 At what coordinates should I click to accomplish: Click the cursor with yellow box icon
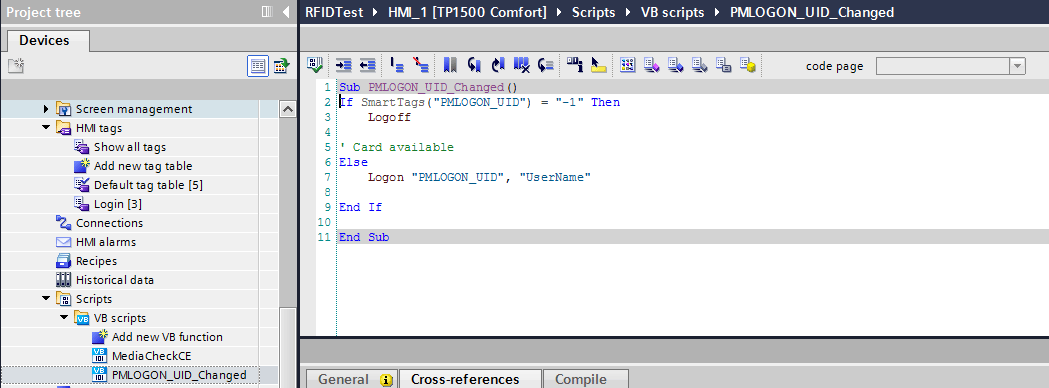pos(598,65)
